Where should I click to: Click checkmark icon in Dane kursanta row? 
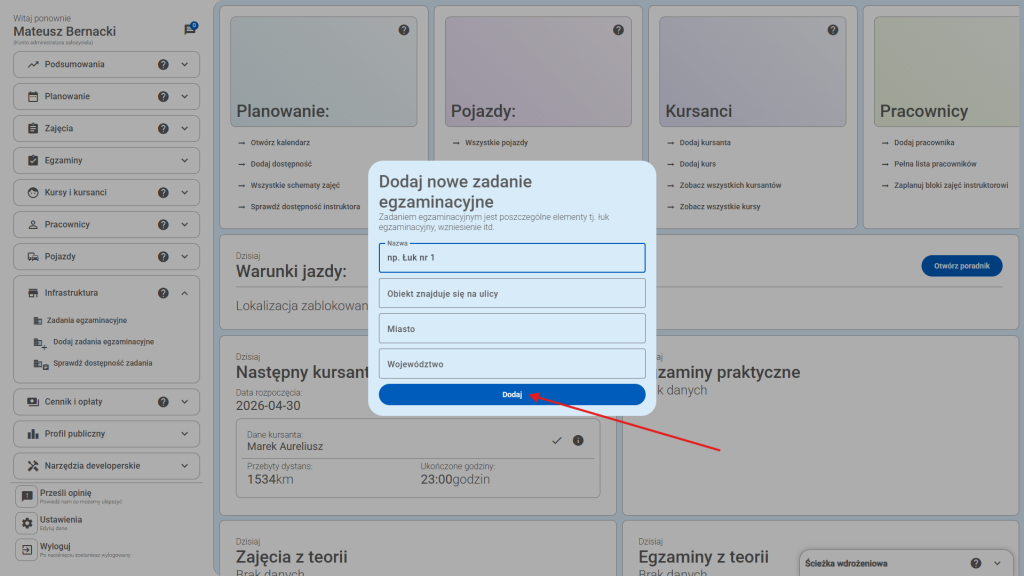pyautogui.click(x=557, y=440)
